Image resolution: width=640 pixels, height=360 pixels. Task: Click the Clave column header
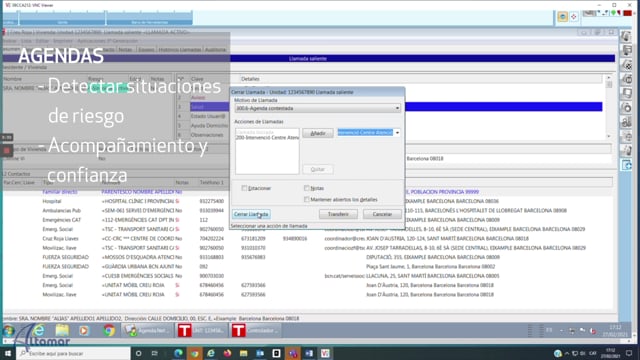[x=197, y=79]
